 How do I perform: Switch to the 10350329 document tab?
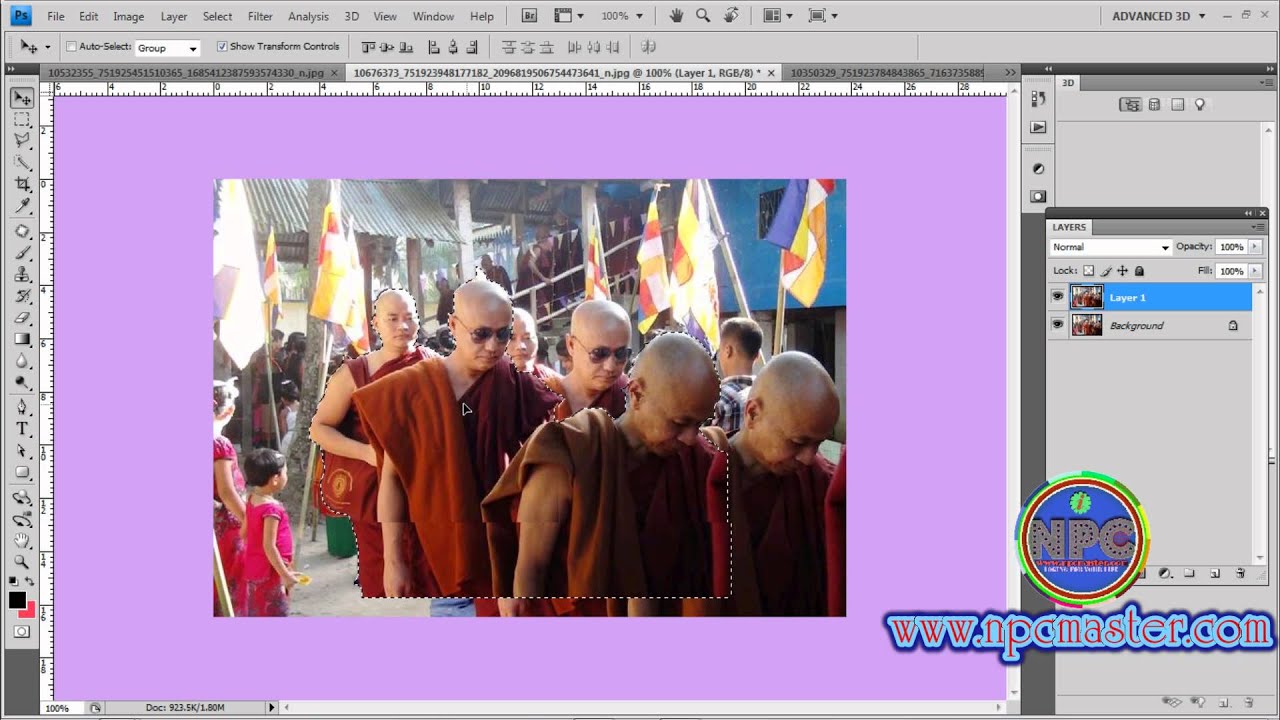tap(886, 73)
